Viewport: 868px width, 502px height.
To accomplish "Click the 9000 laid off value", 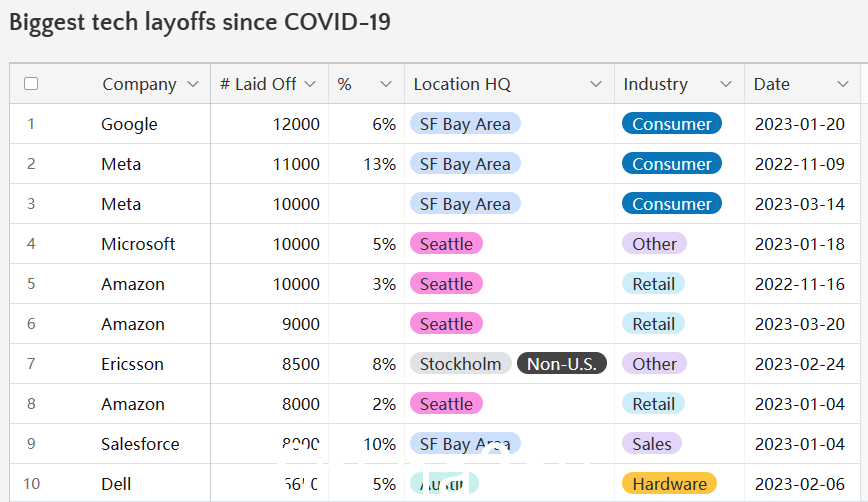I will (301, 324).
